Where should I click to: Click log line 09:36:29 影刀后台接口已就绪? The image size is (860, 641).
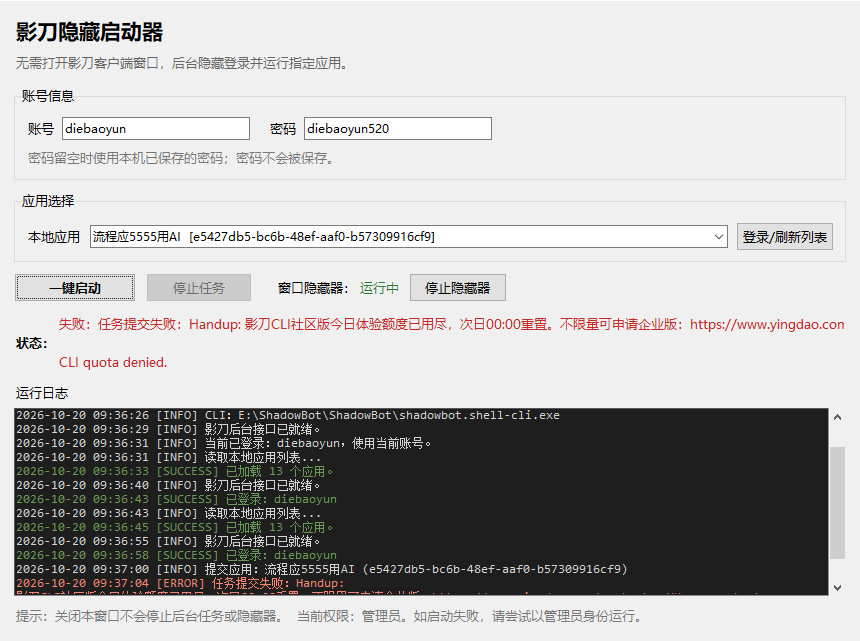(x=168, y=429)
